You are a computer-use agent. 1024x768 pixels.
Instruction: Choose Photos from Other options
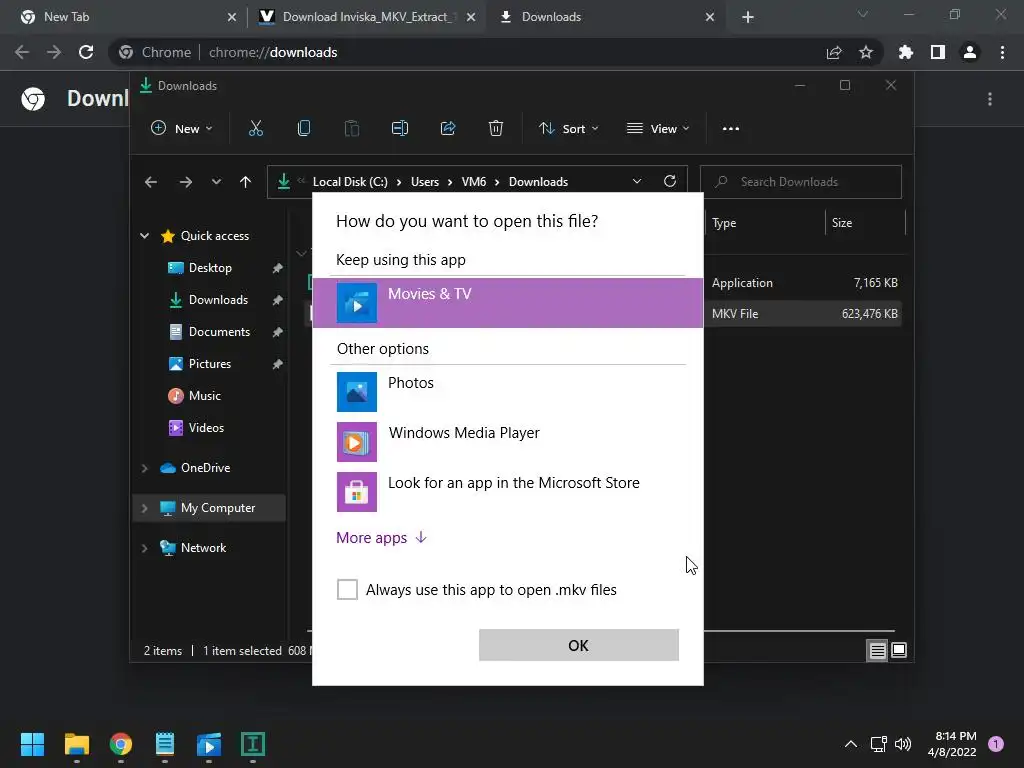[x=508, y=392]
